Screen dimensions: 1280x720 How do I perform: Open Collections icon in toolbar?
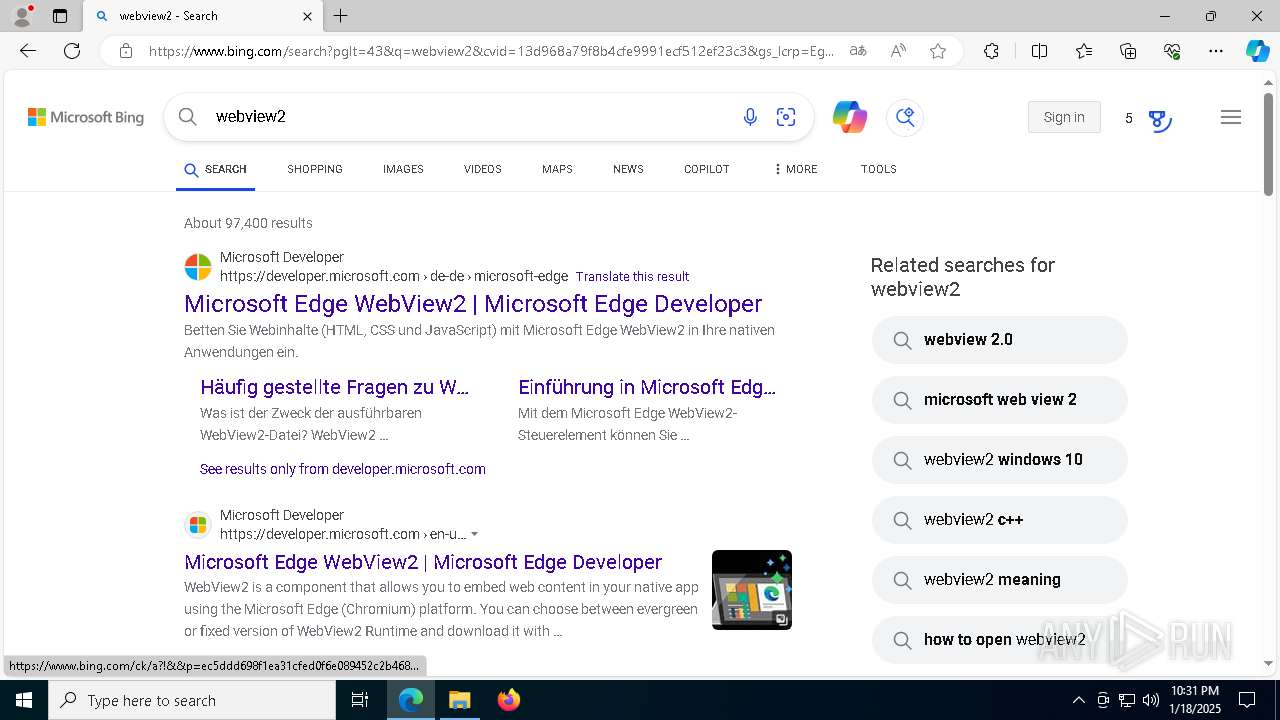(x=1128, y=51)
